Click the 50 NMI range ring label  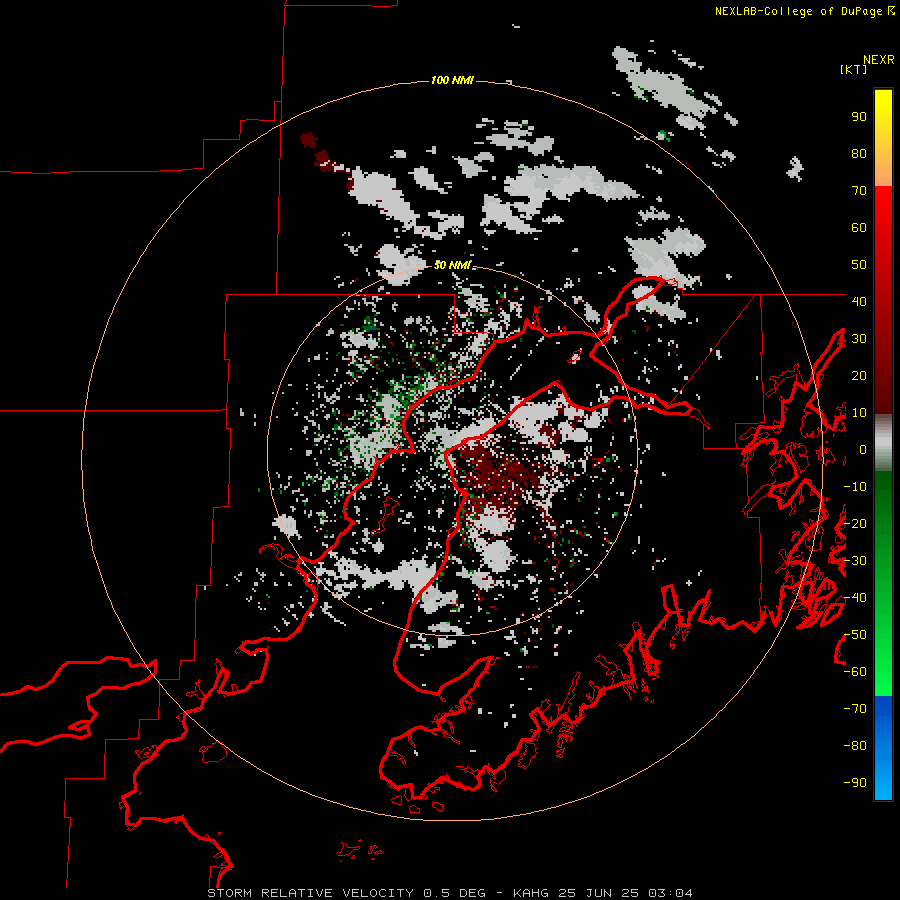click(452, 265)
